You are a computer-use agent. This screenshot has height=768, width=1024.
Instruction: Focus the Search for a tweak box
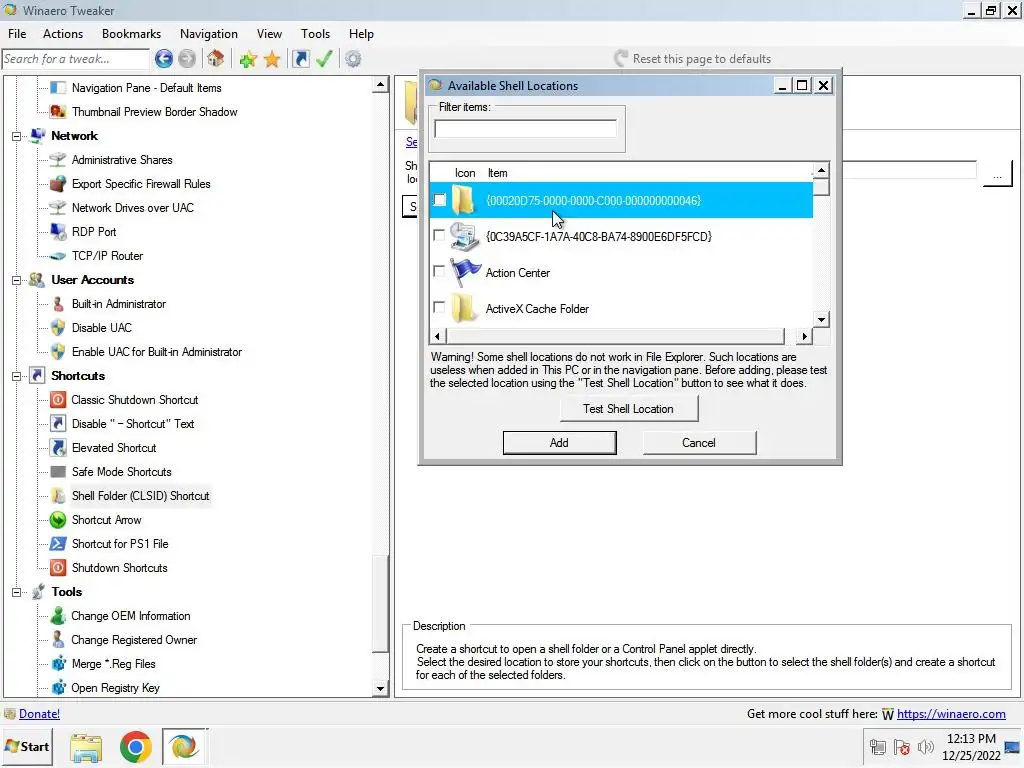click(x=75, y=59)
